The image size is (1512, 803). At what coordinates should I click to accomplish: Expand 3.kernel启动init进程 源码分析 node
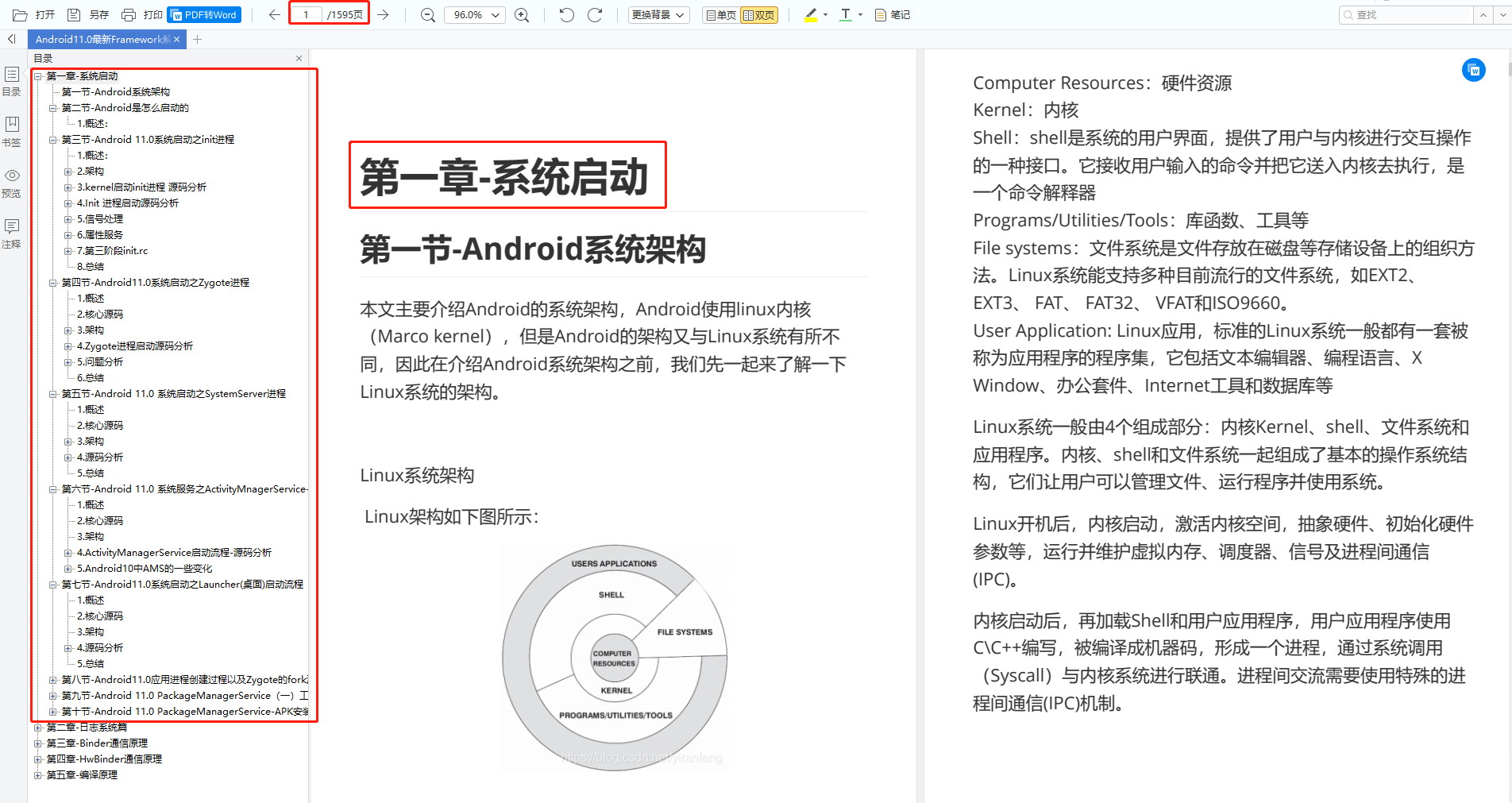68,187
